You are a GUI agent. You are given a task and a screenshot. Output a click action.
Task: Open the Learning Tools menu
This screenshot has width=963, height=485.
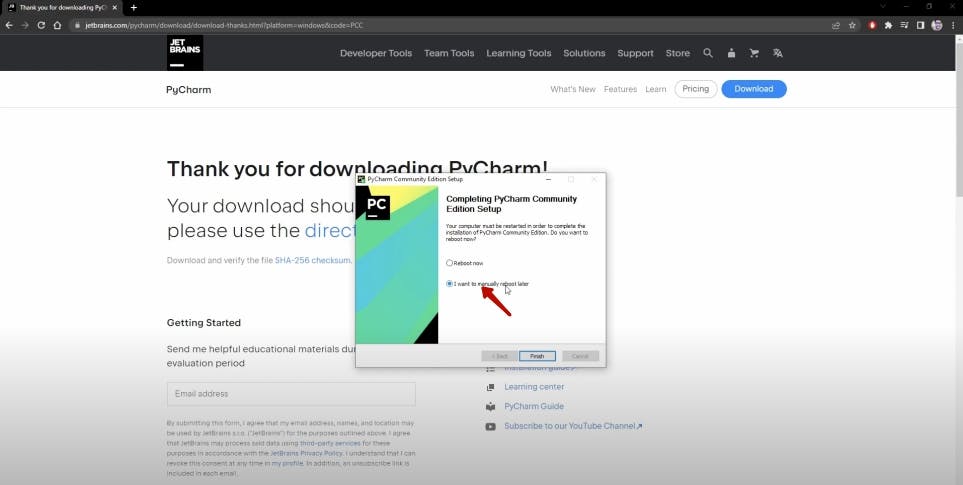coord(519,53)
